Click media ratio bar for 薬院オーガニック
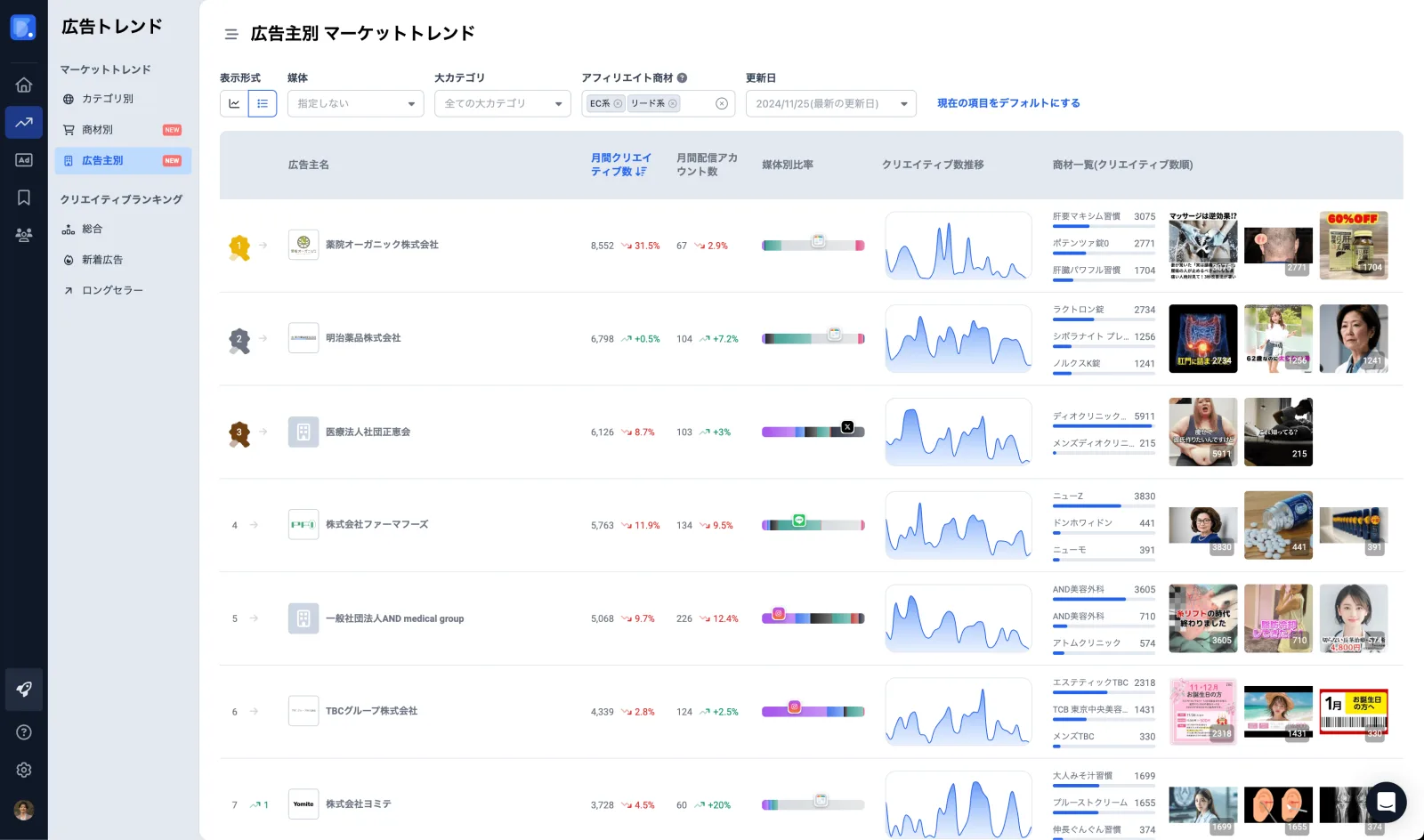The width and height of the screenshot is (1424, 840). click(x=813, y=246)
